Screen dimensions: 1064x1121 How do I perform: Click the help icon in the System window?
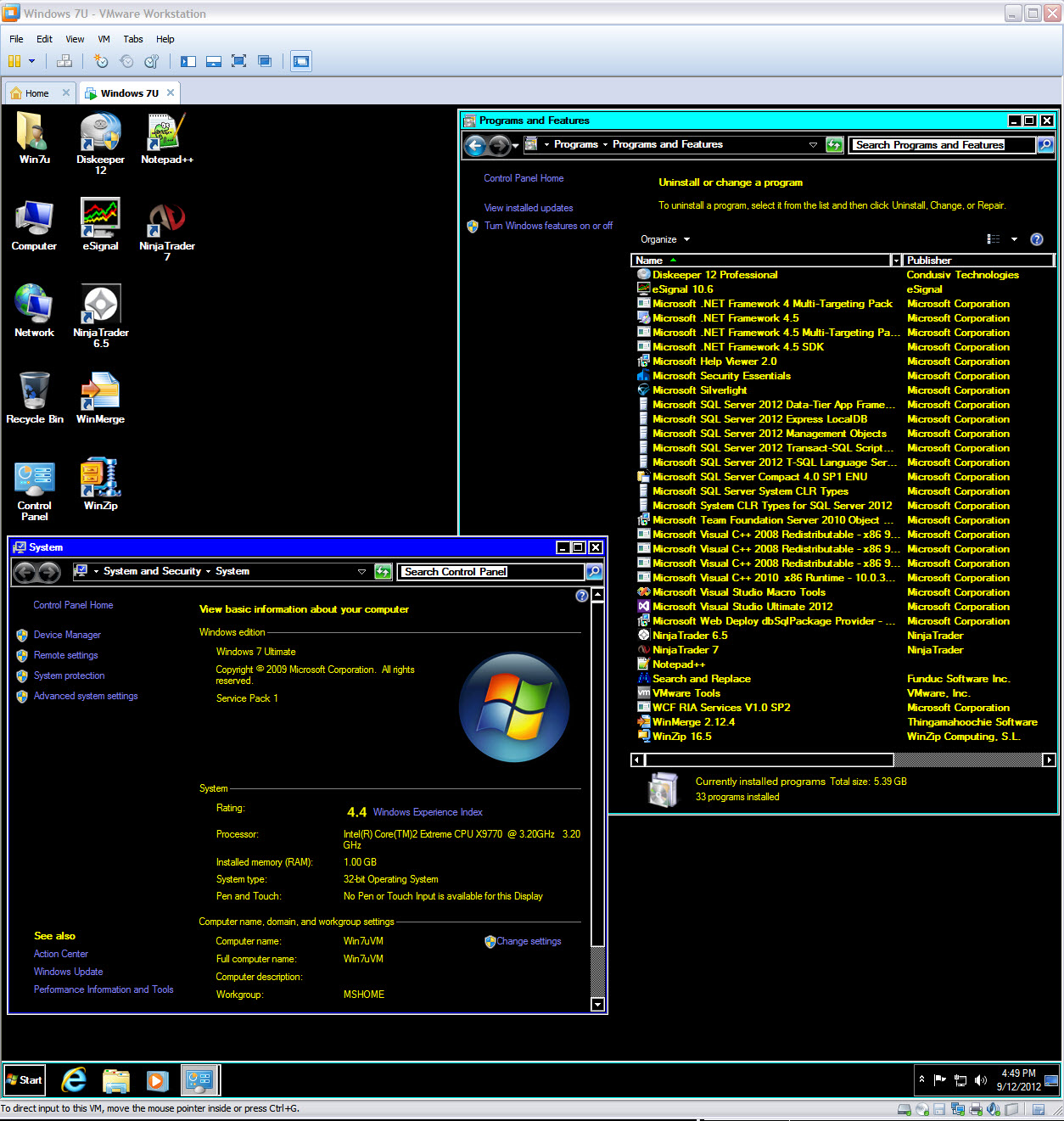pos(581,596)
